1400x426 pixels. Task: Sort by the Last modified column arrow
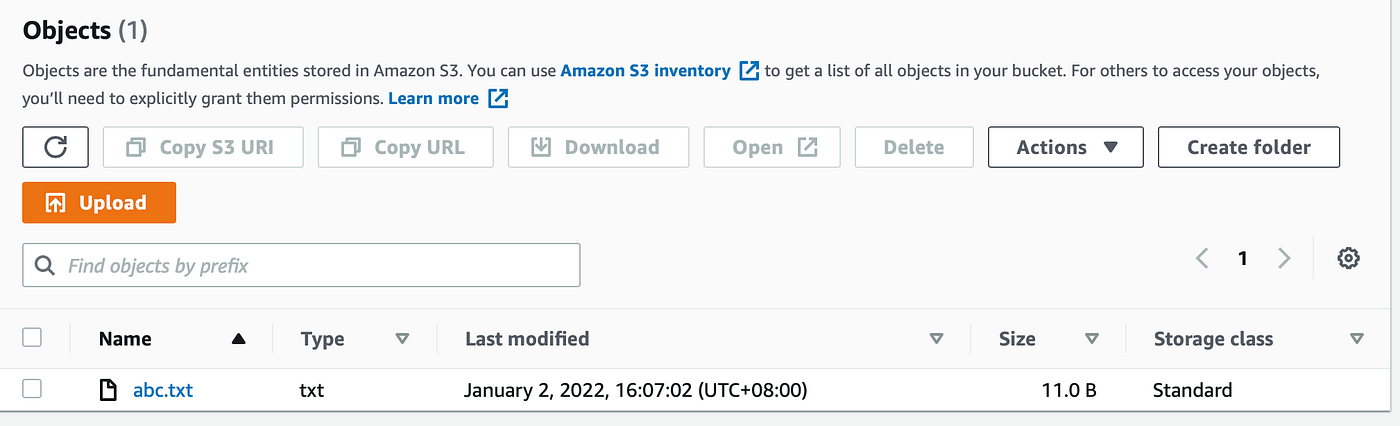936,339
